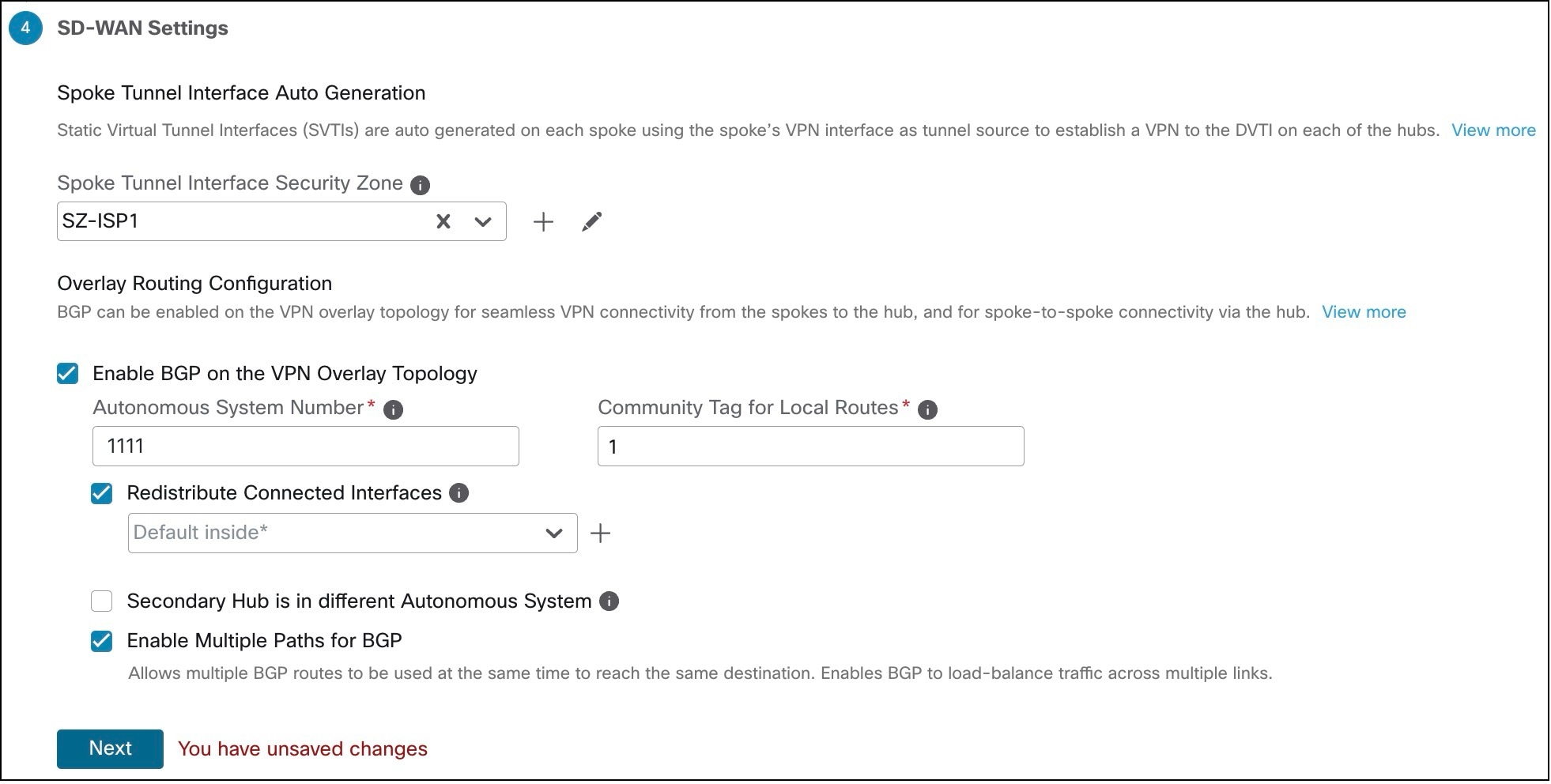
Task: Open View more about SVTI auto generation
Action: 1493,130
